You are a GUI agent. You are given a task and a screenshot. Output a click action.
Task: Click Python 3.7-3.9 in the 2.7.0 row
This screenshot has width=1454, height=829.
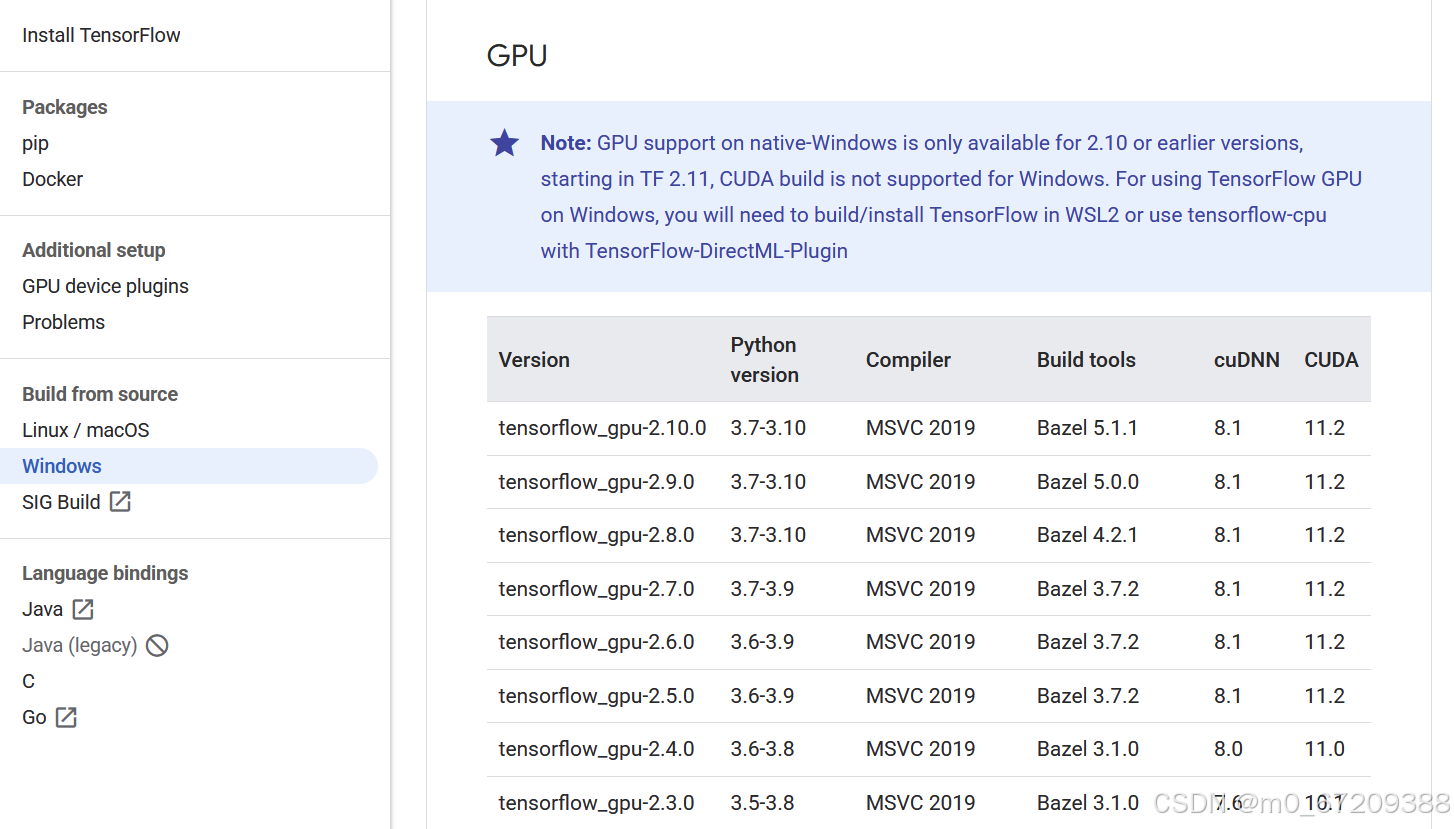[x=762, y=589]
